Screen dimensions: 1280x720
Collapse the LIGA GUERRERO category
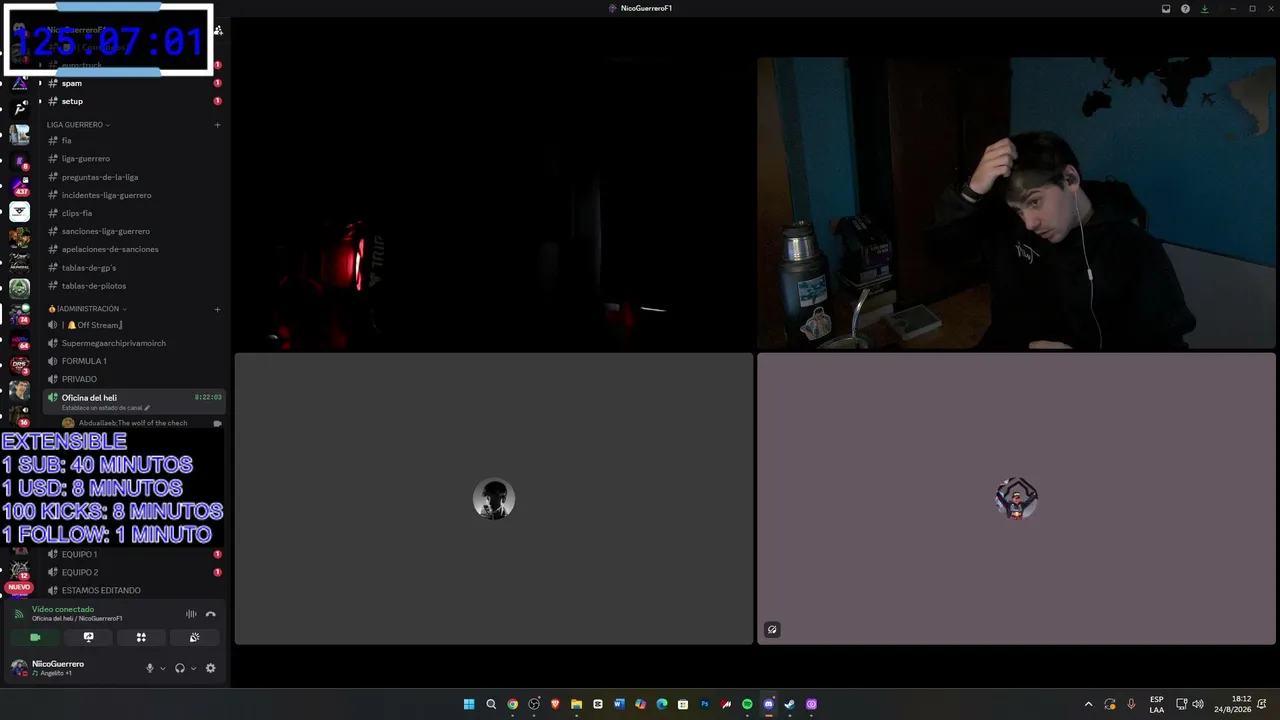point(78,125)
